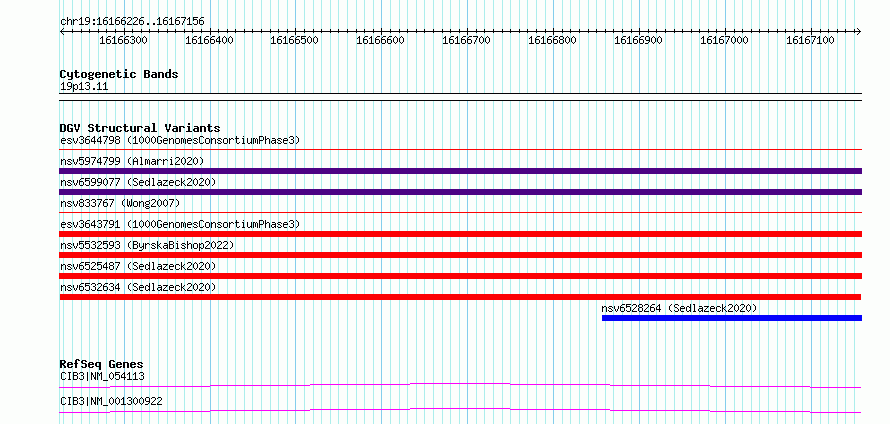Viewport: 890px width, 424px height.
Task: Click the red bar under nsv6525487
Action: pos(460,276)
